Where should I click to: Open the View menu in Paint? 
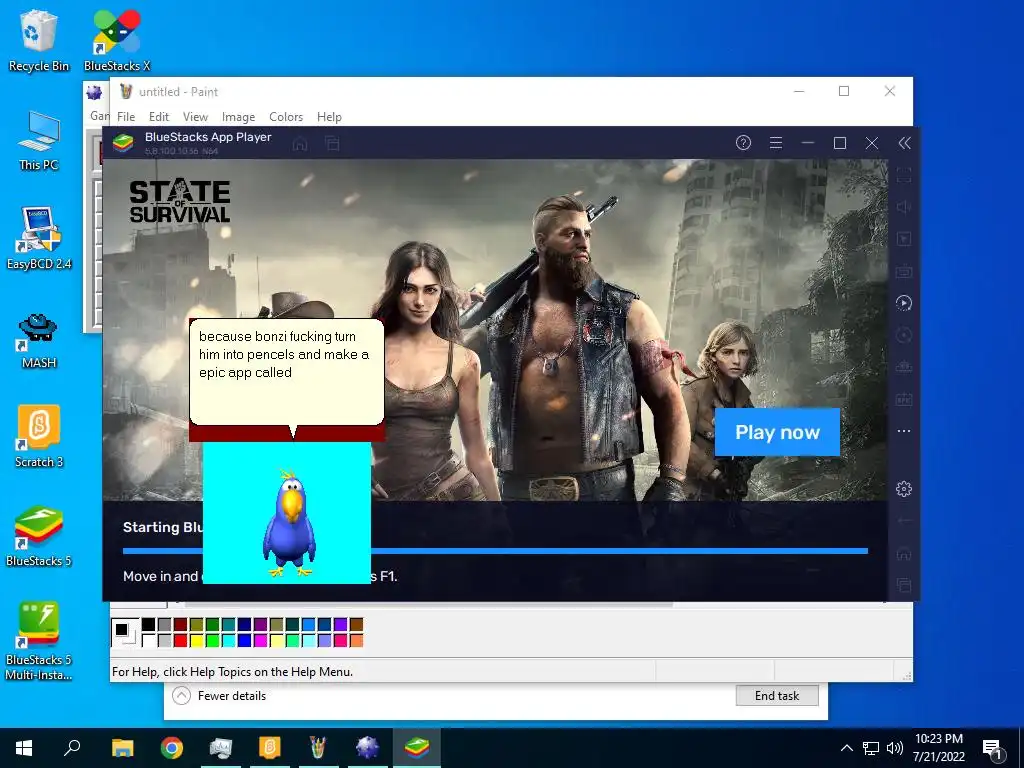tap(195, 117)
